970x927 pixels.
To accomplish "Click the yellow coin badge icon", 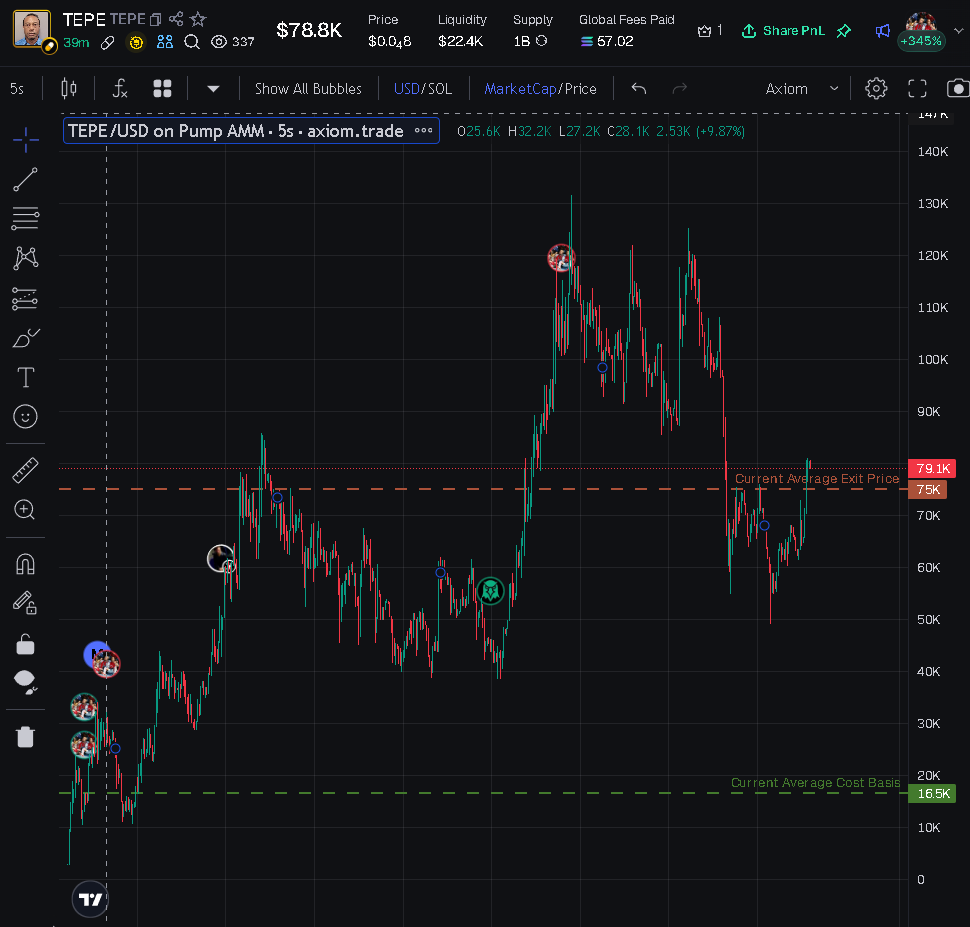I will [135, 42].
